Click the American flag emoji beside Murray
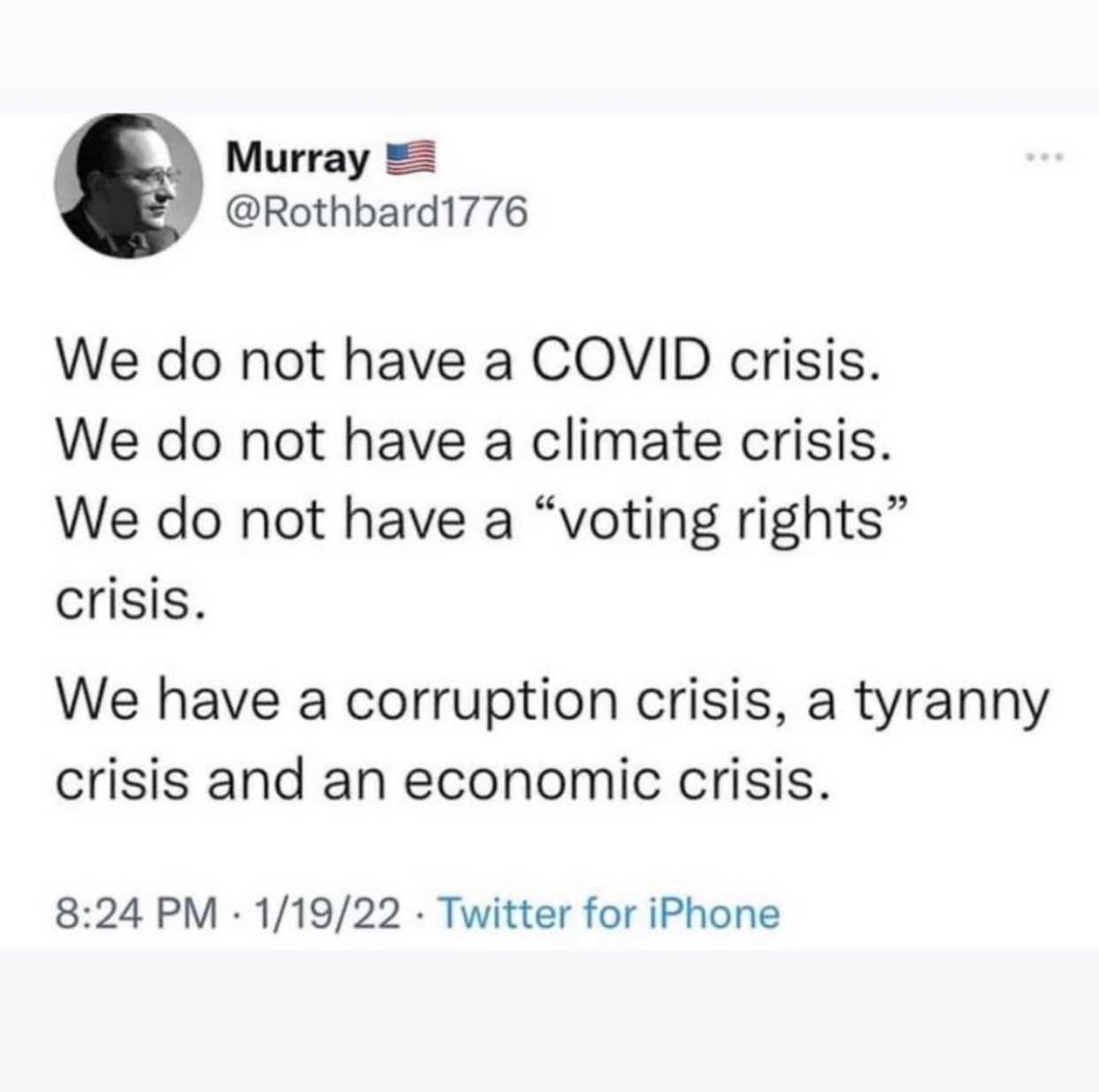 click(410, 158)
